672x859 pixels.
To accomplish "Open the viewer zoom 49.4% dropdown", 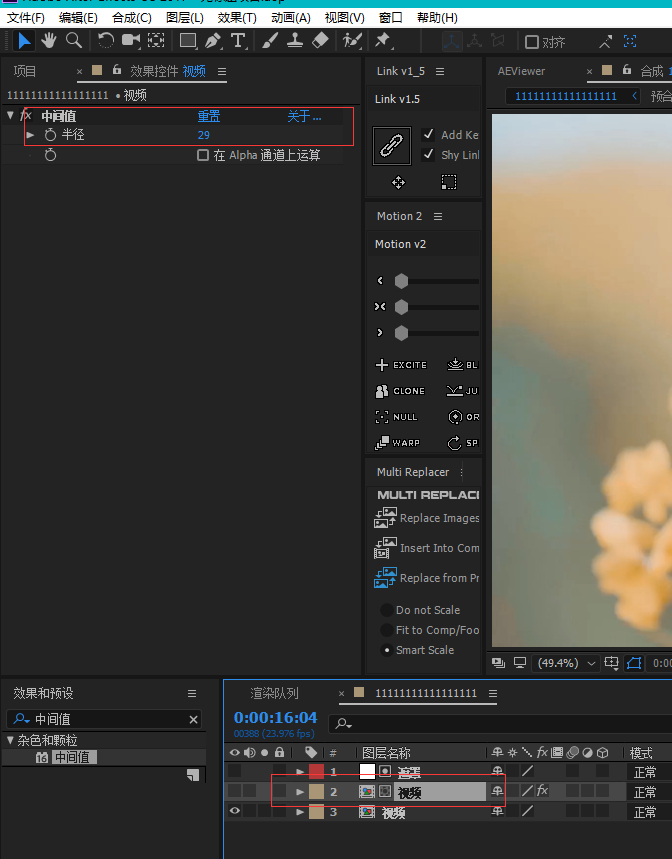I will pos(565,663).
